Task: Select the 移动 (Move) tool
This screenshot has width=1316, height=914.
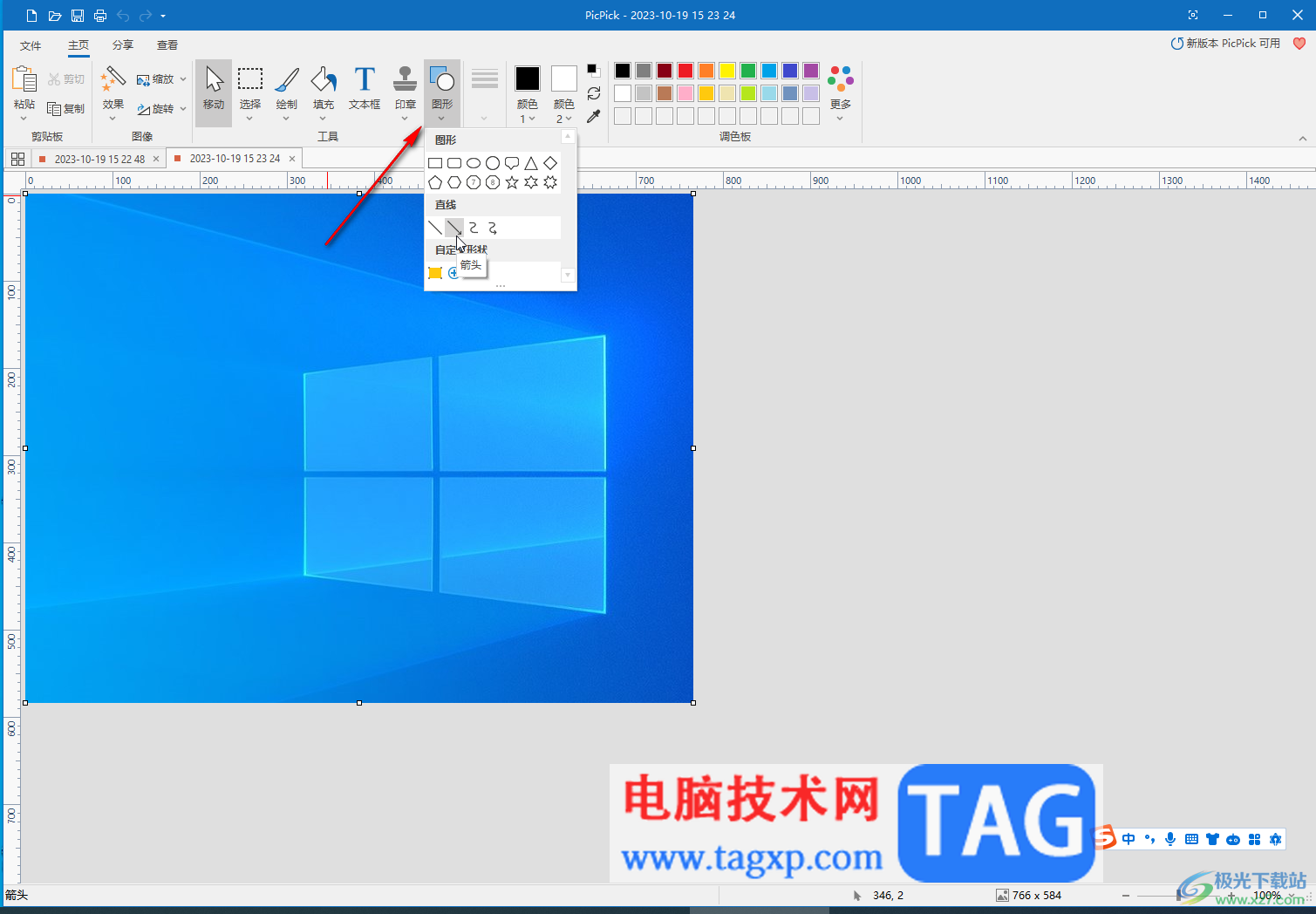Action: click(x=214, y=92)
